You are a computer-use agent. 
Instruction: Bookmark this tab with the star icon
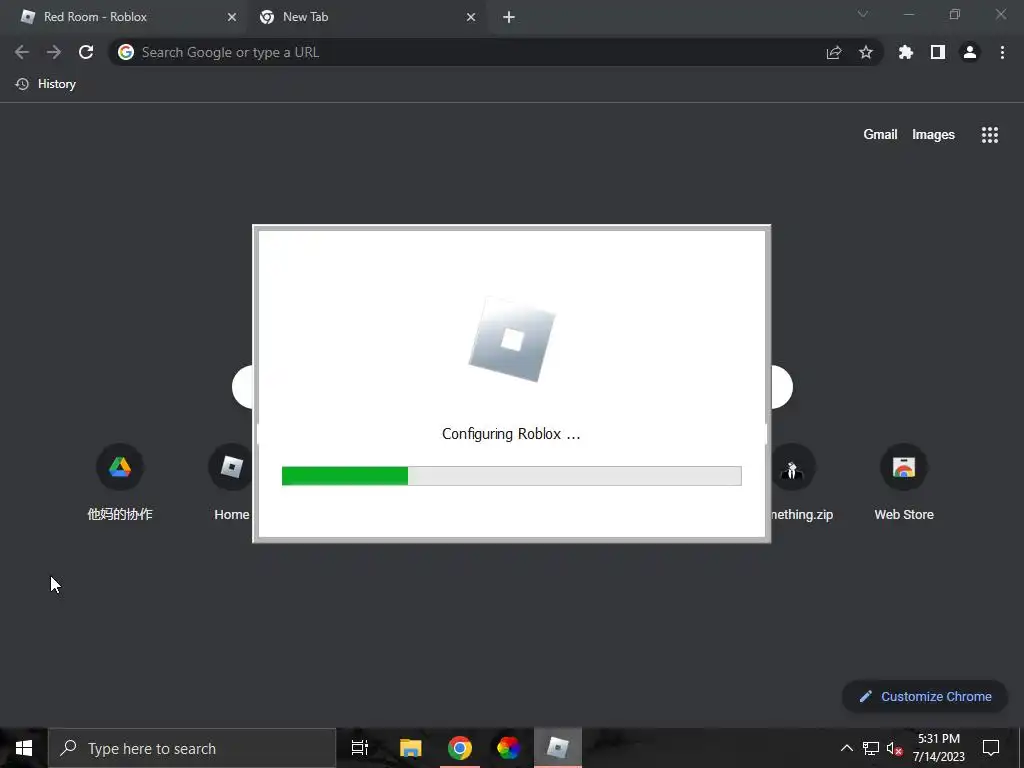866,52
